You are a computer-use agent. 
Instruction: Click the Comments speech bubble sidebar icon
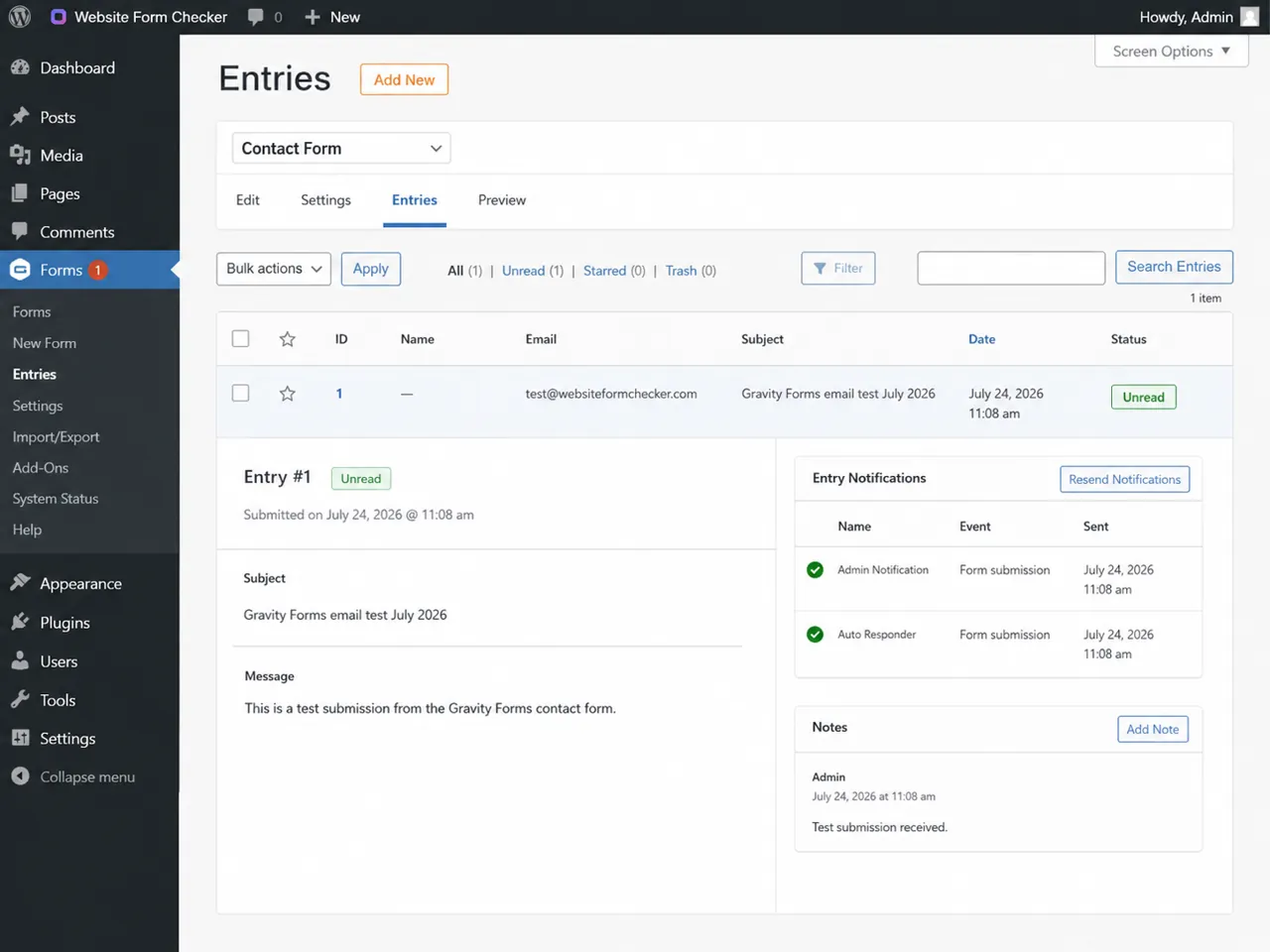20,232
